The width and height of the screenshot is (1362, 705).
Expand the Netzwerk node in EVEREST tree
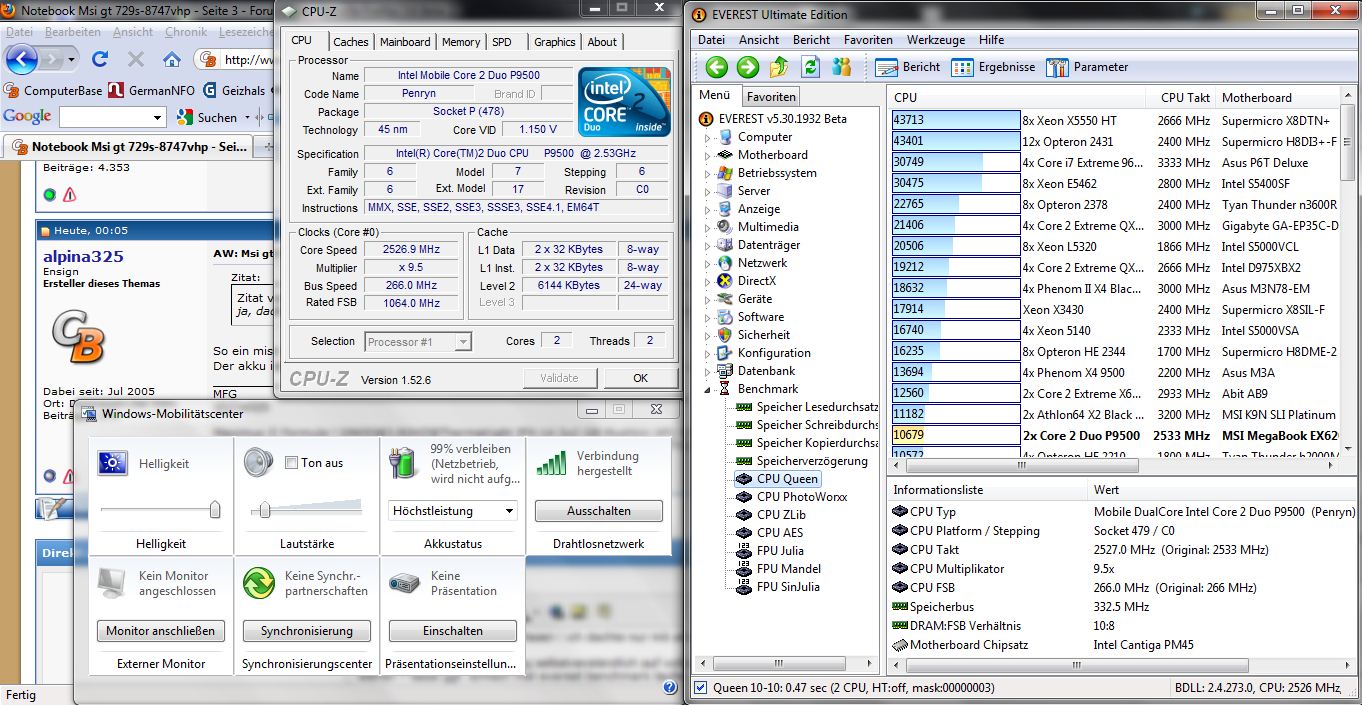[708, 264]
